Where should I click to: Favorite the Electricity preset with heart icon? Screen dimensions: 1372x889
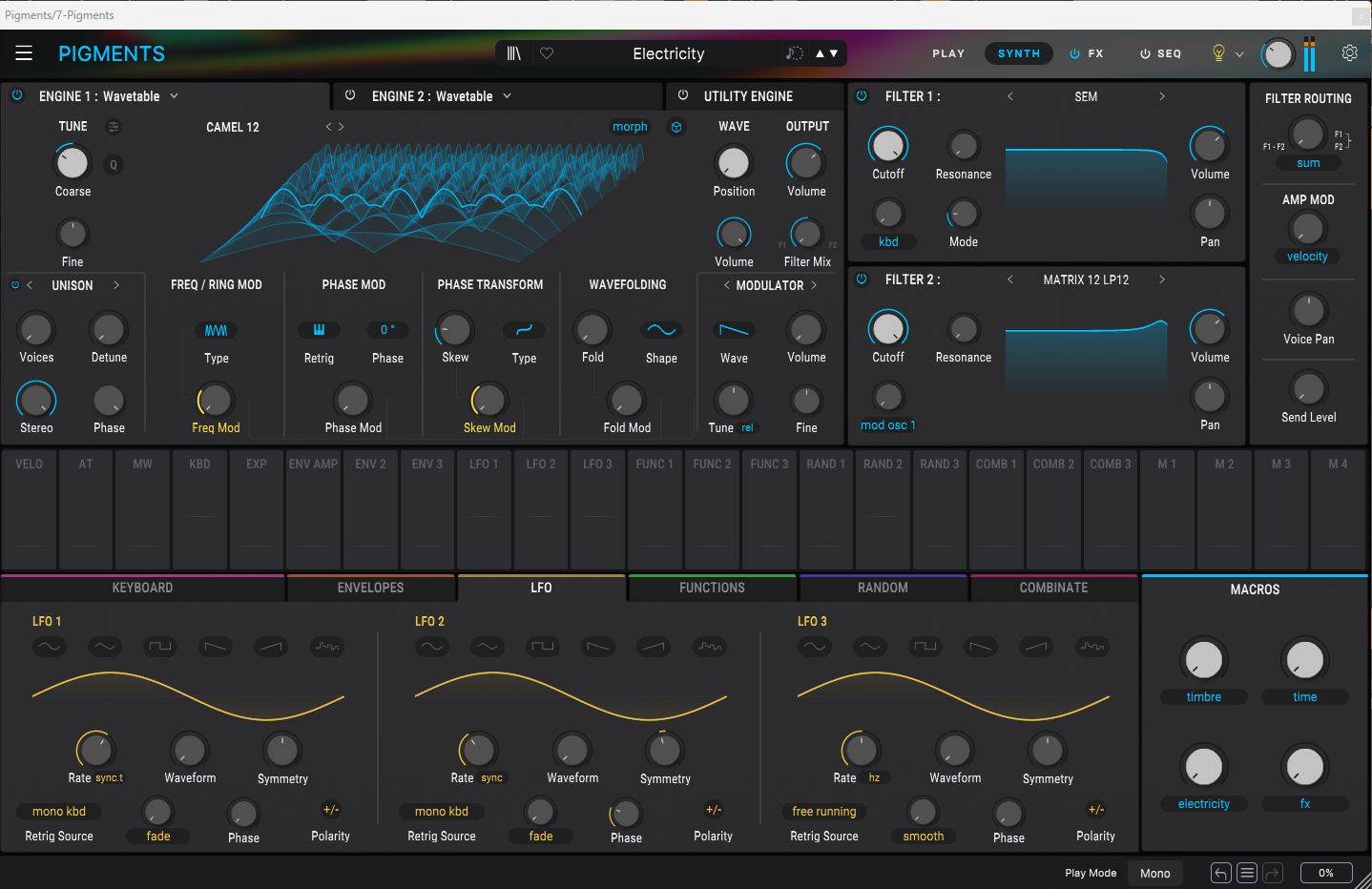547,53
